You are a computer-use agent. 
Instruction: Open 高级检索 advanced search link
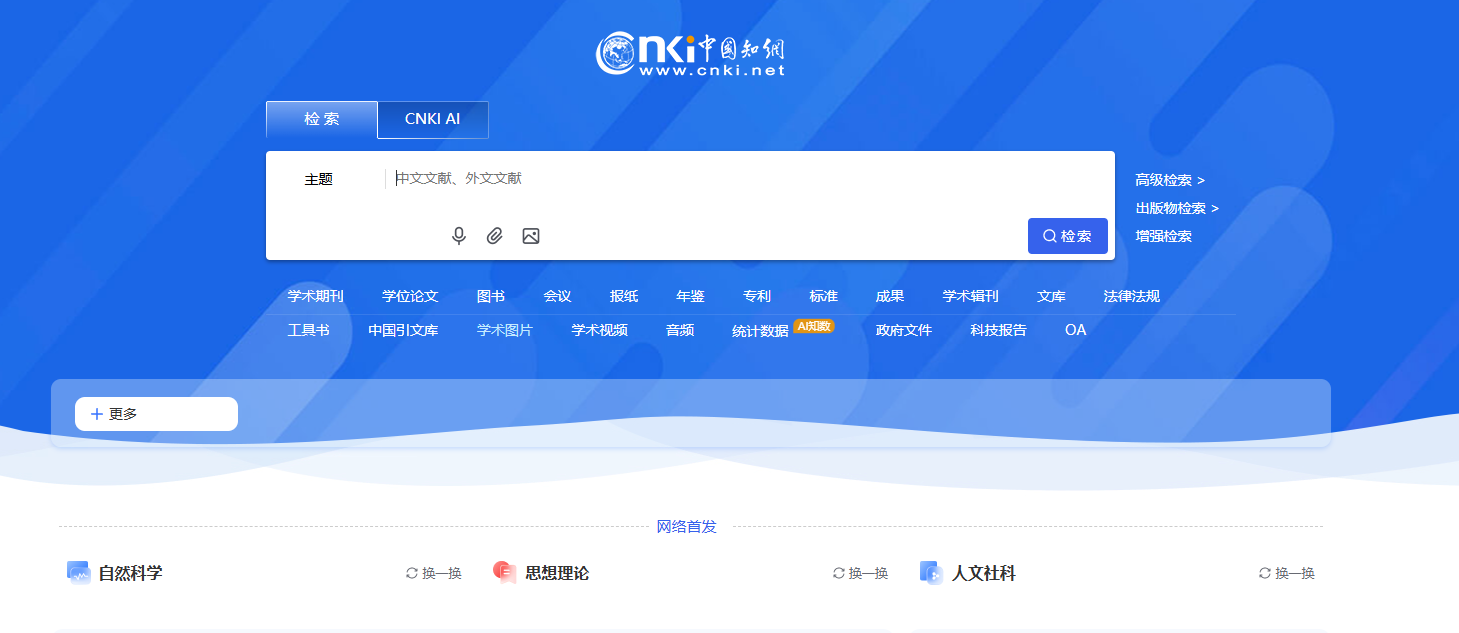(x=1170, y=180)
